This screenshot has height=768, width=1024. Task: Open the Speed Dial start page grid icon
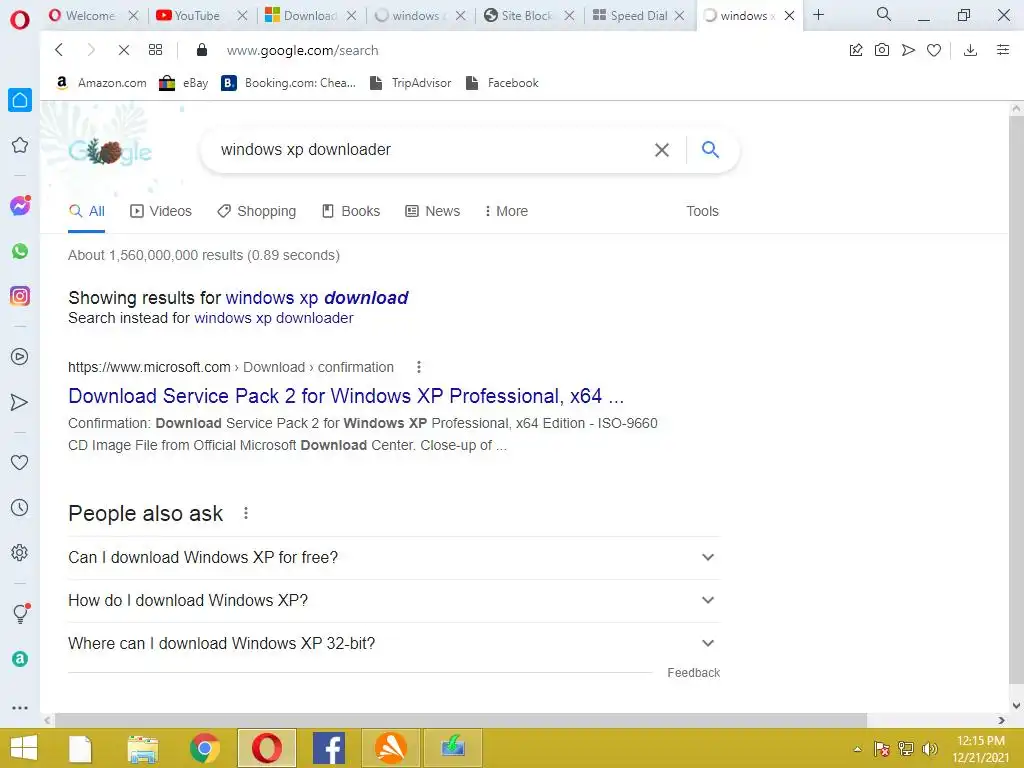155,50
